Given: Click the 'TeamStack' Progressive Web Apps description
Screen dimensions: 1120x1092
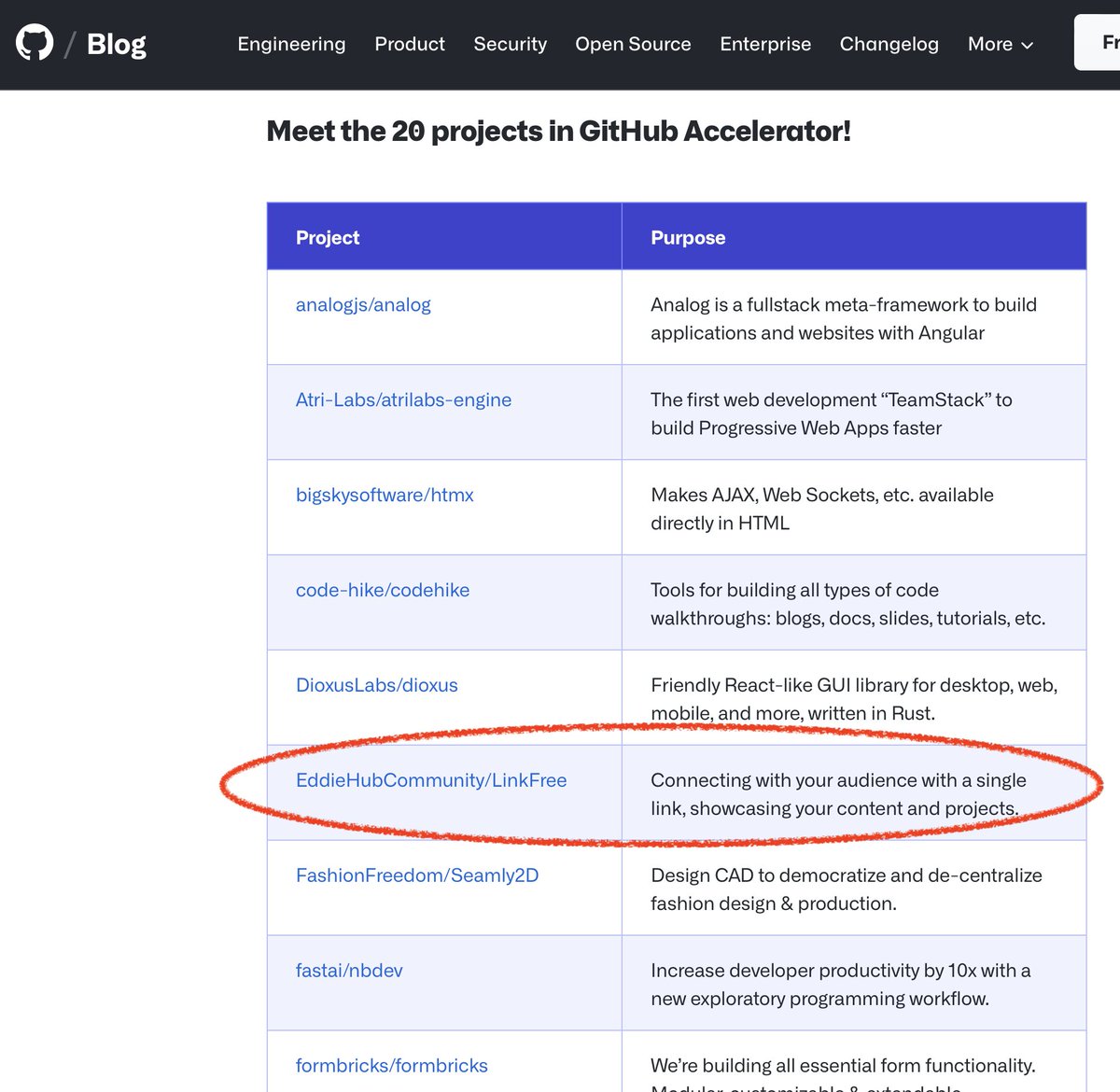Looking at the screenshot, I should [832, 413].
